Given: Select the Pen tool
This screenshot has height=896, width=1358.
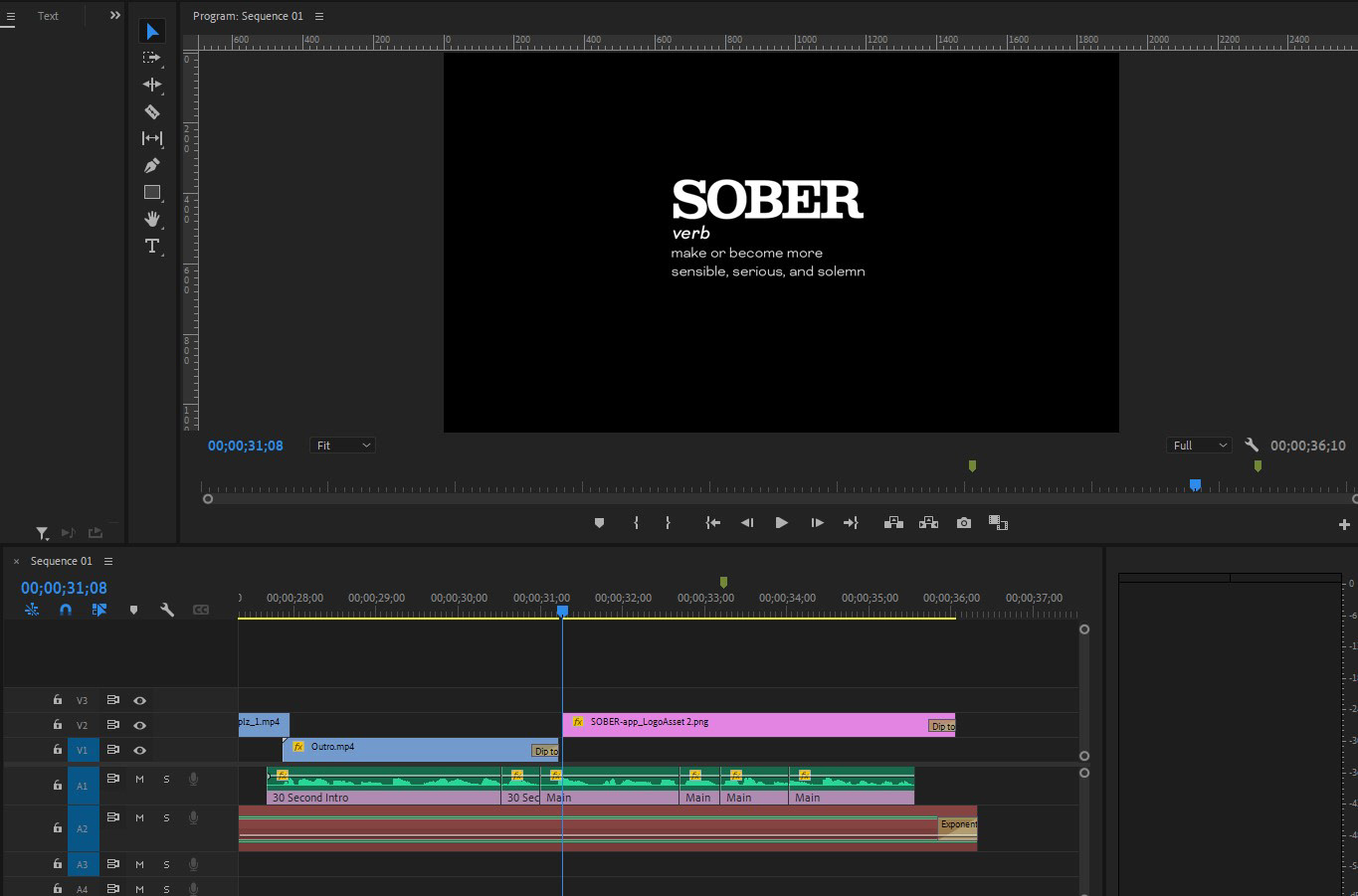Looking at the screenshot, I should point(152,165).
